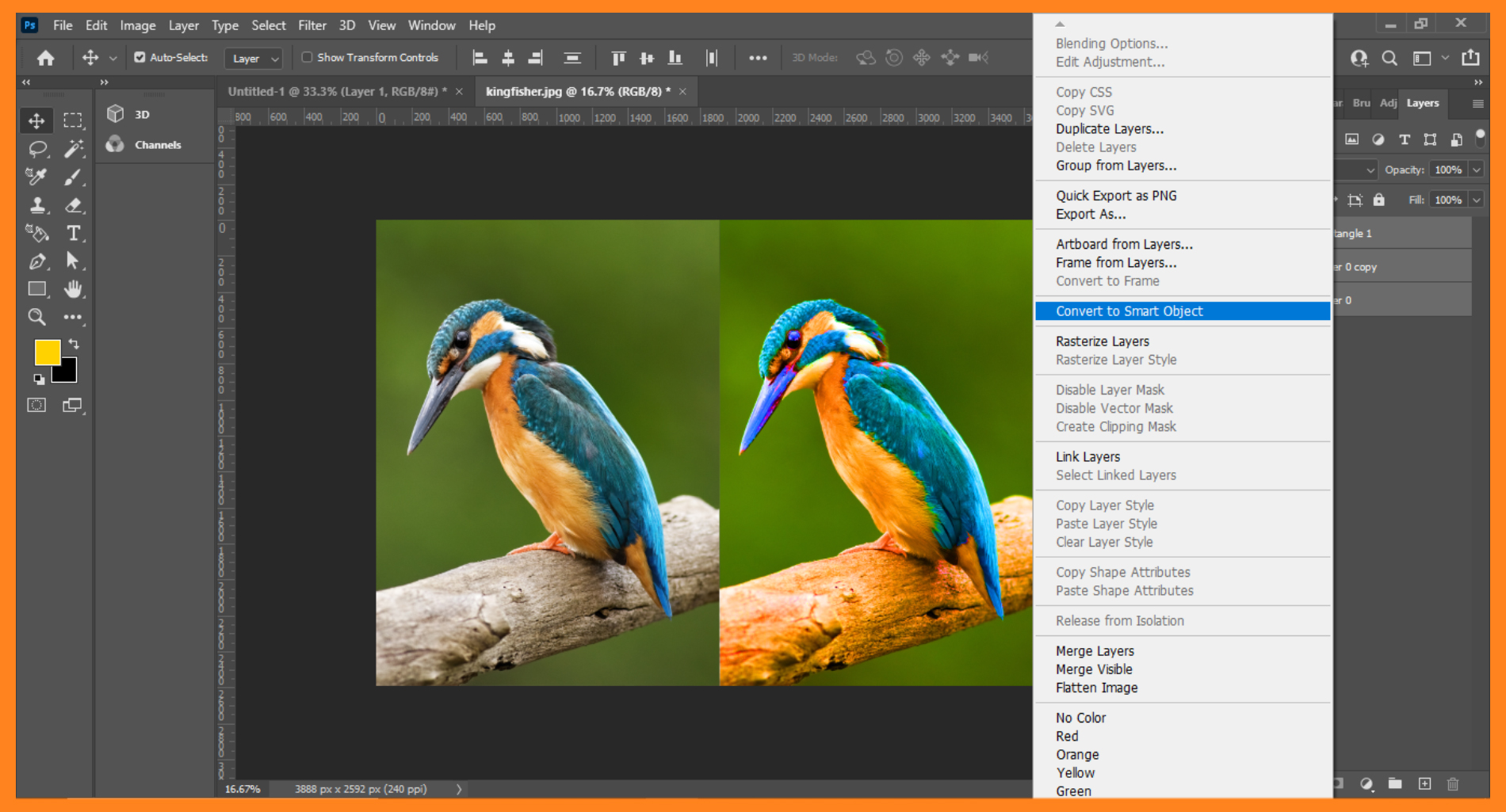Select the Zoom tool

click(36, 317)
